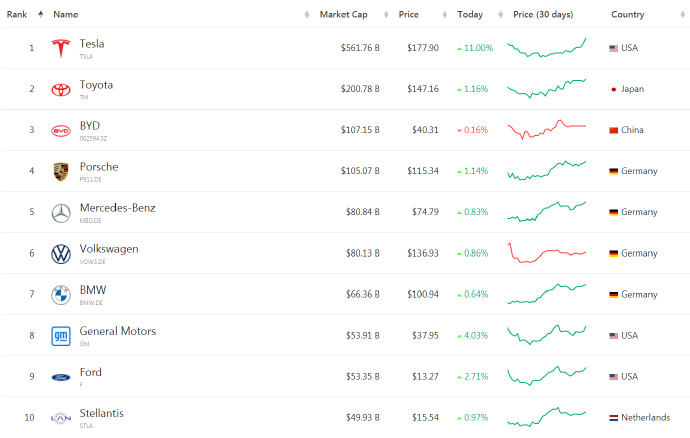The height and width of the screenshot is (438, 690).
Task: Click Ford's 30-day price sparkline
Action: (547, 376)
